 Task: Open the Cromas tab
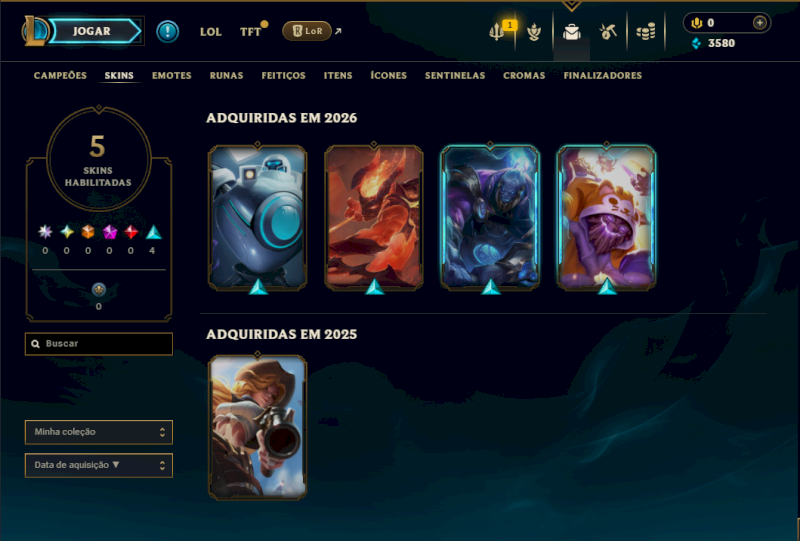[524, 76]
